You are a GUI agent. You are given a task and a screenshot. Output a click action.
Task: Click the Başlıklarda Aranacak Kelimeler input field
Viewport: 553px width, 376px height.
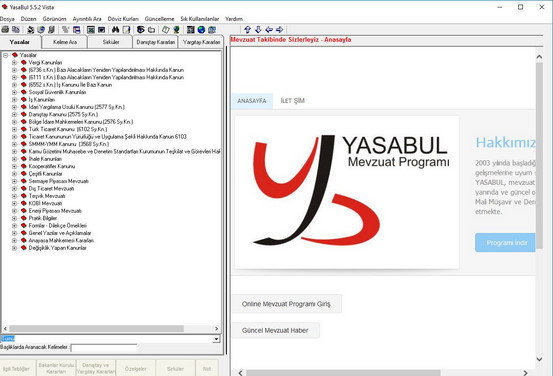[104, 347]
